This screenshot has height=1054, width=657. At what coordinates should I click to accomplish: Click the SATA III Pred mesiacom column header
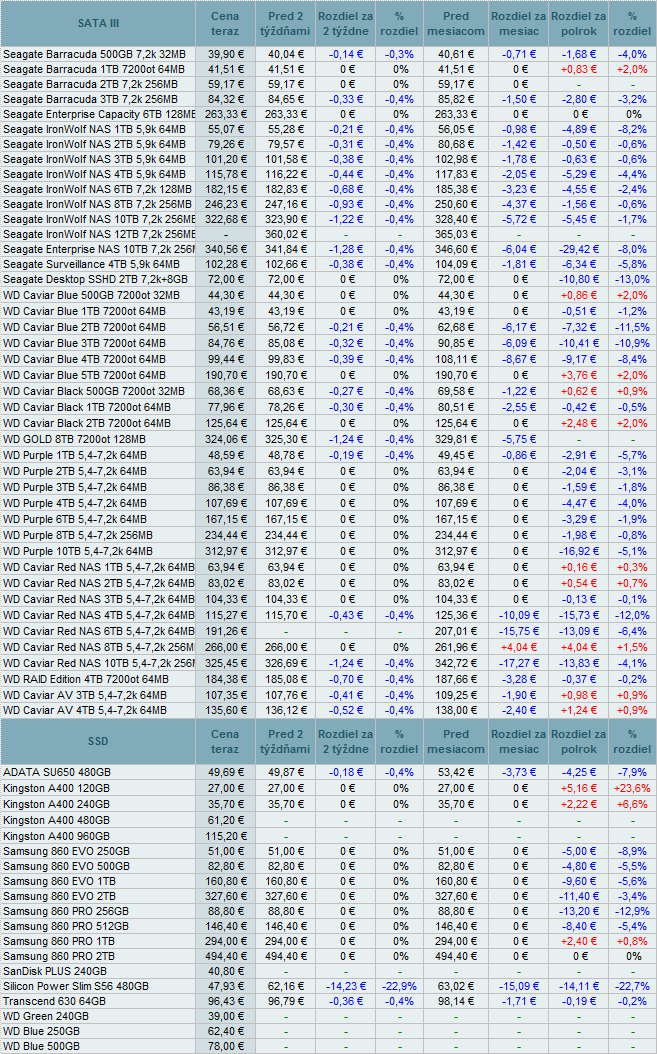coord(456,24)
